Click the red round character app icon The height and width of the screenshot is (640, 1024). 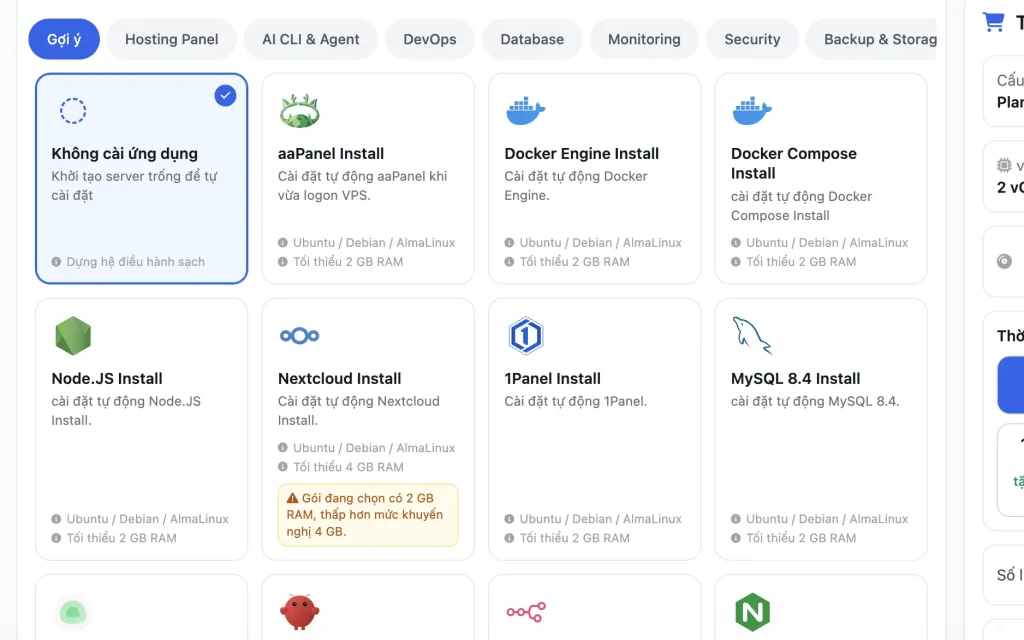299,612
